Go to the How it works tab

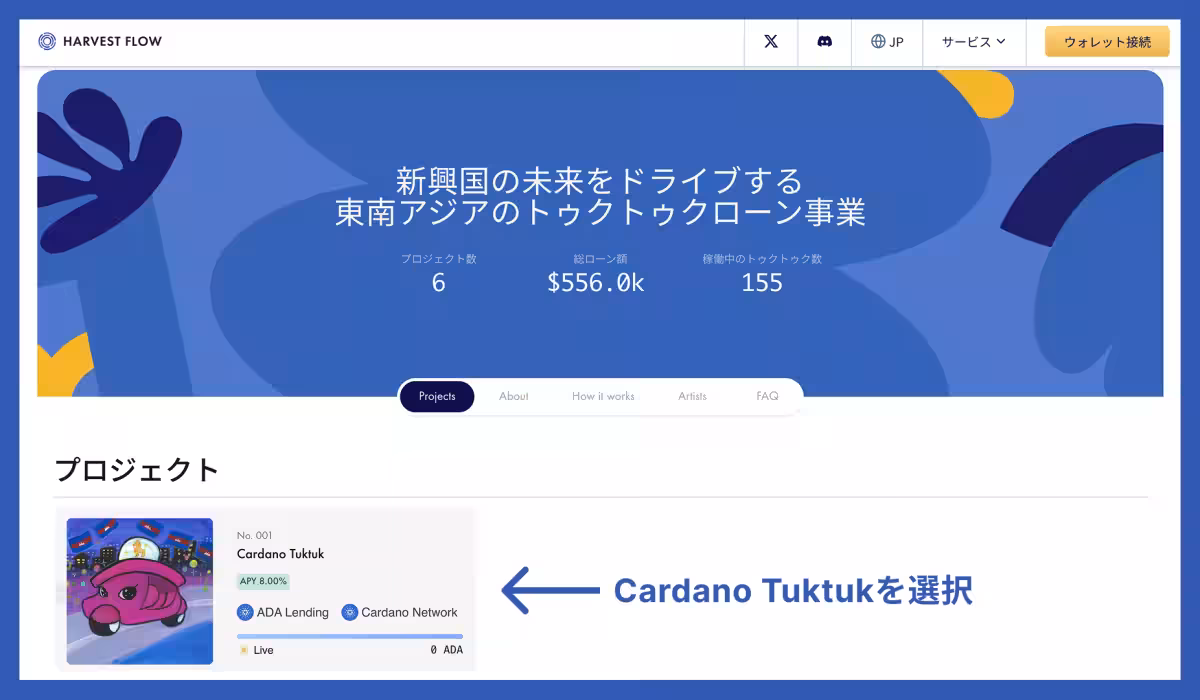603,397
